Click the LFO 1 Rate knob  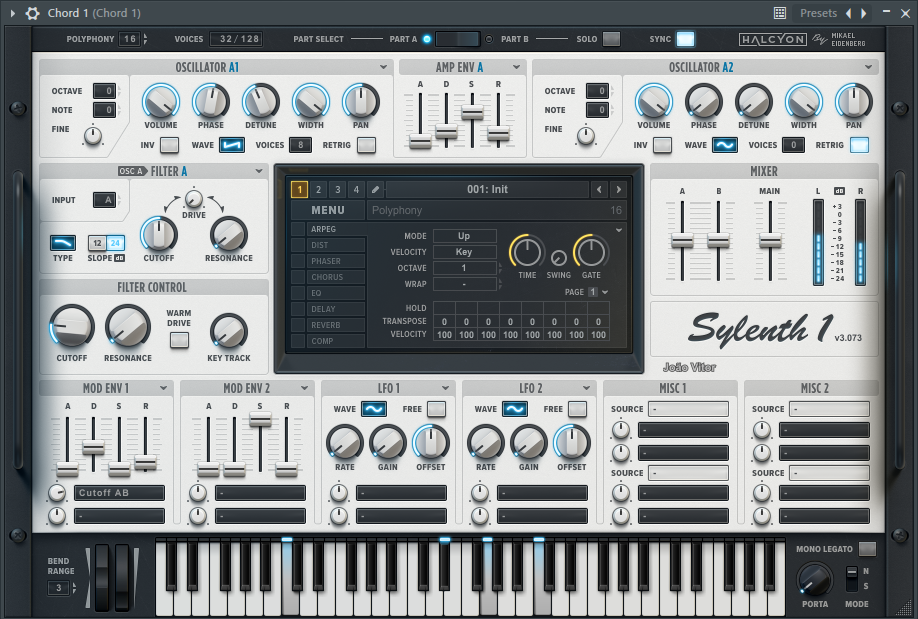[344, 442]
